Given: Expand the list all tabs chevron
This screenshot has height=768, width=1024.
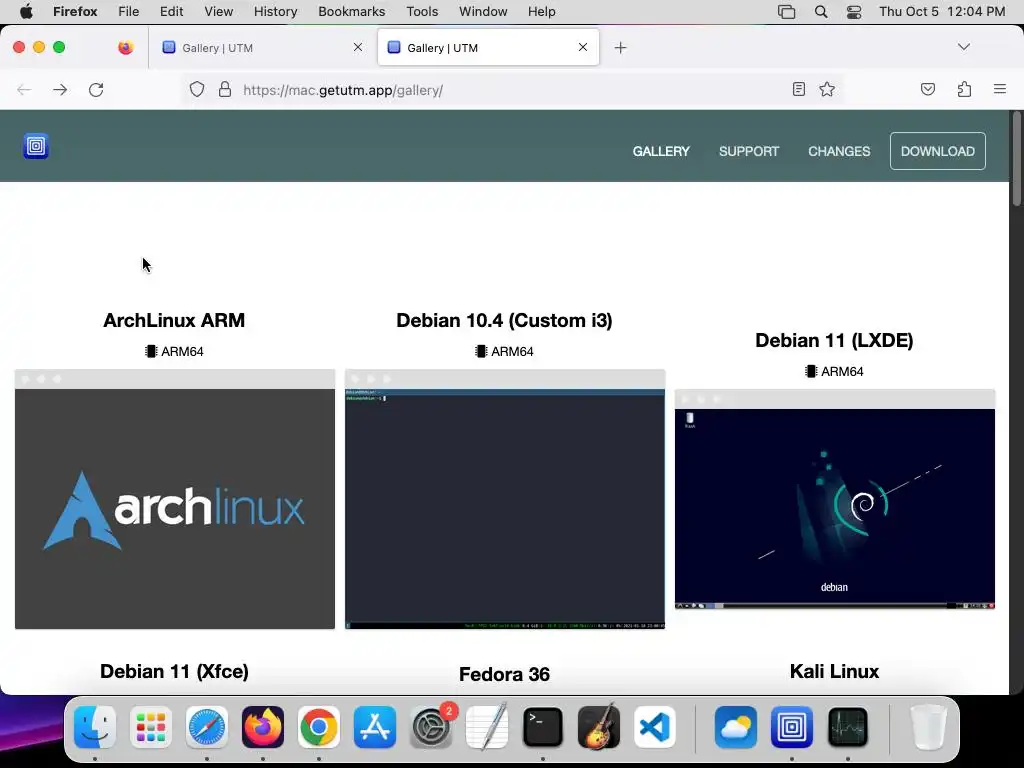Looking at the screenshot, I should tap(964, 47).
